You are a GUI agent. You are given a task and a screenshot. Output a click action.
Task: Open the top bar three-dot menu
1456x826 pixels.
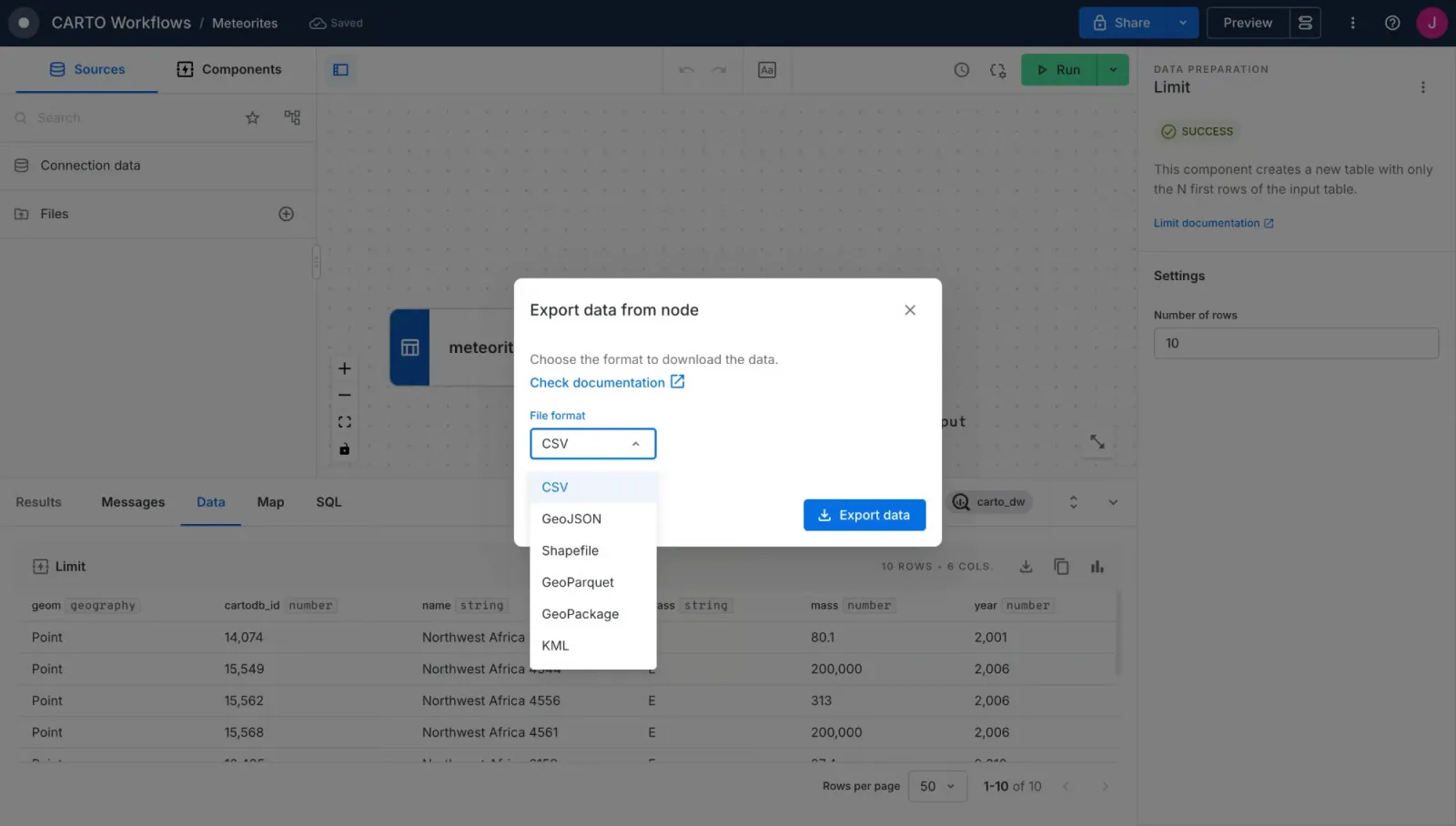(1352, 23)
